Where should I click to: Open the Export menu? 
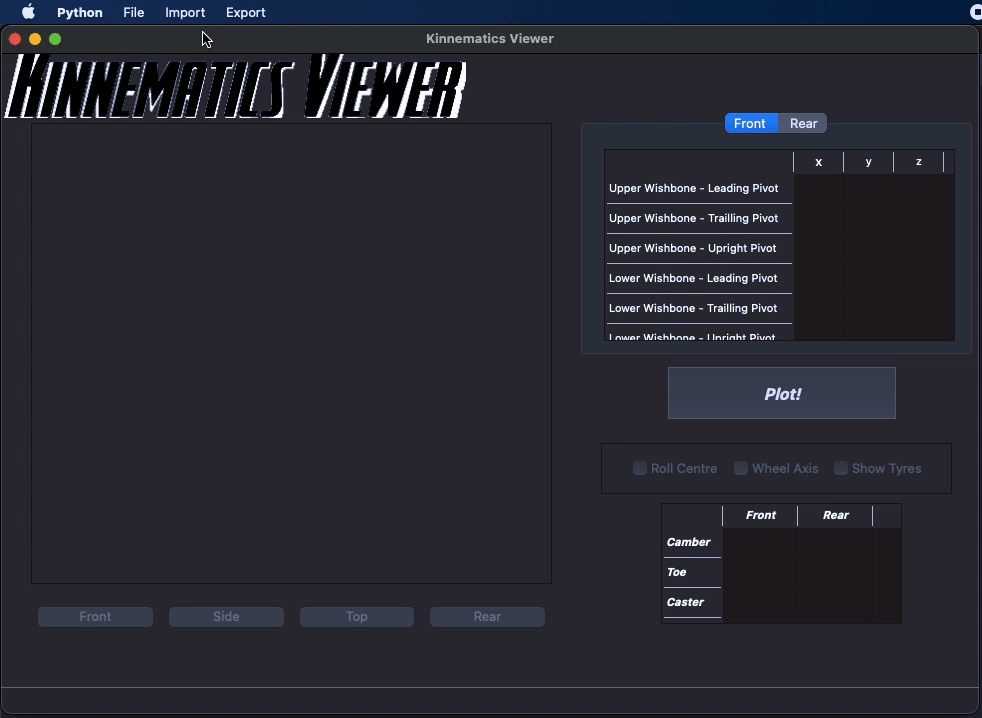click(x=245, y=12)
